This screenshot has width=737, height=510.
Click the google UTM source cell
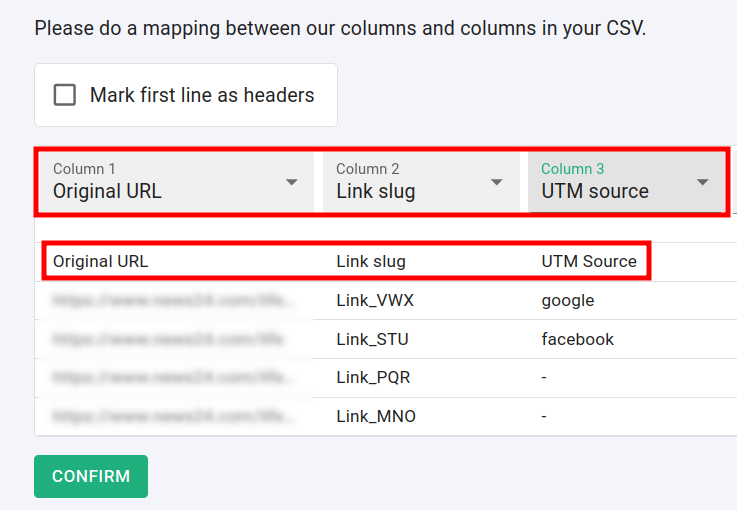click(567, 301)
